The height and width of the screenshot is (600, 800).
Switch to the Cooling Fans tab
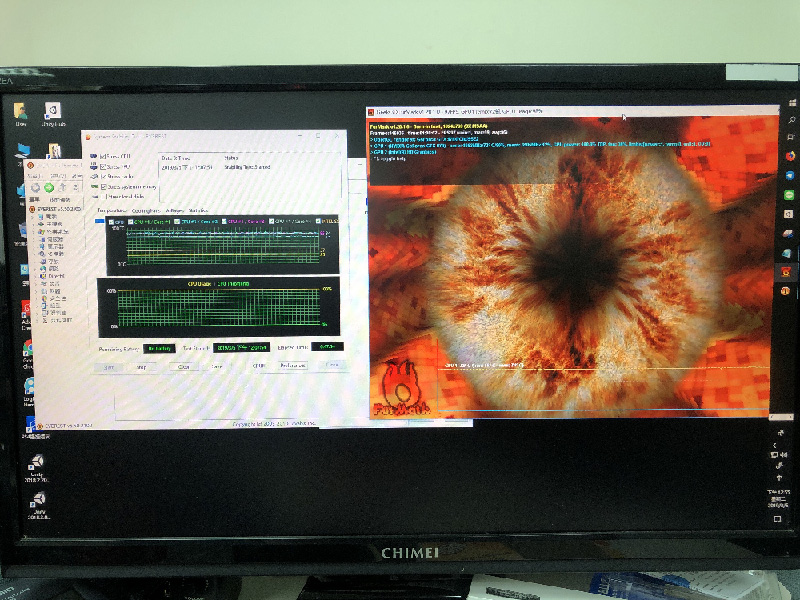tap(146, 210)
